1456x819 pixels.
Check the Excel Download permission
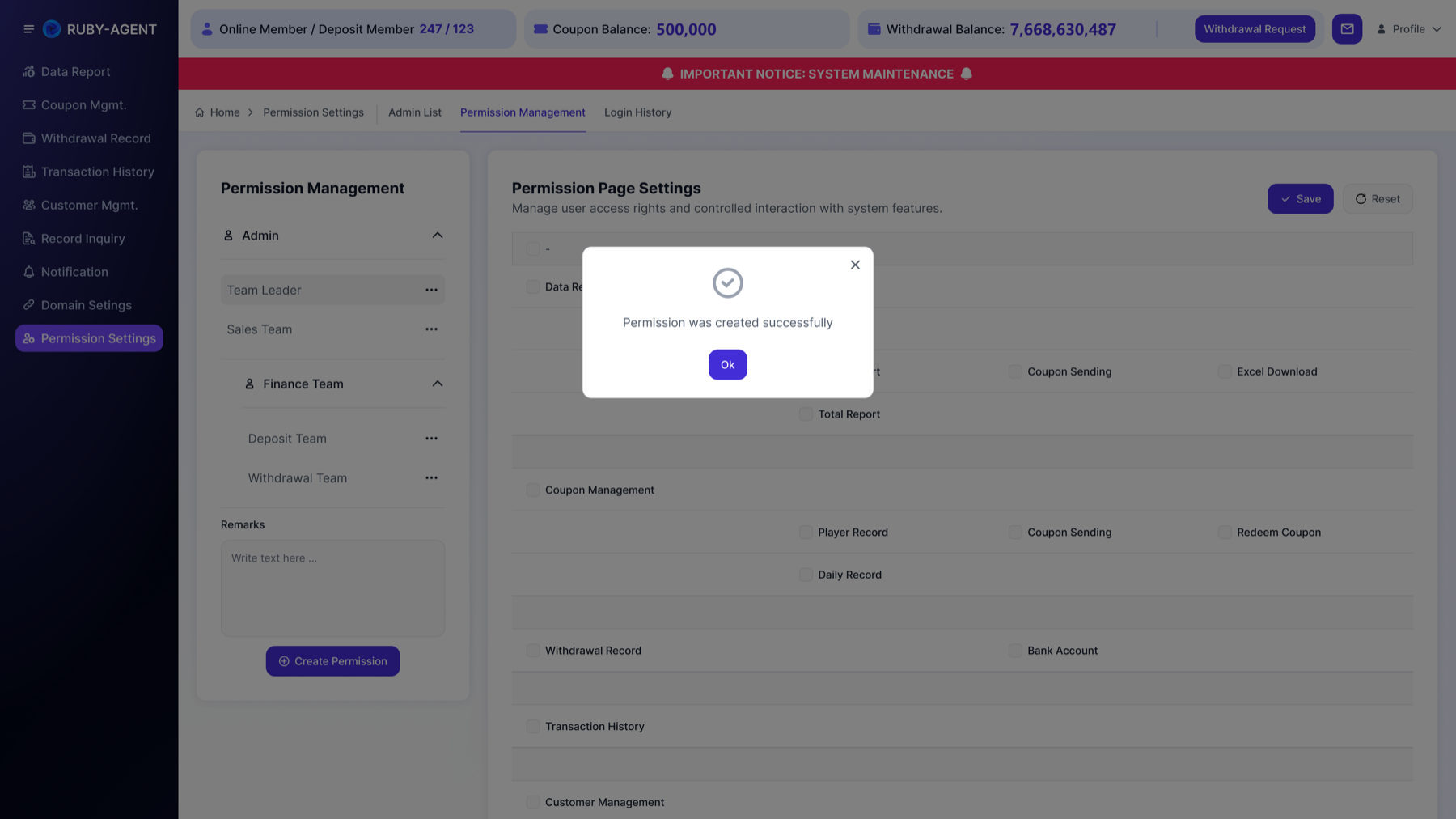1225,371
